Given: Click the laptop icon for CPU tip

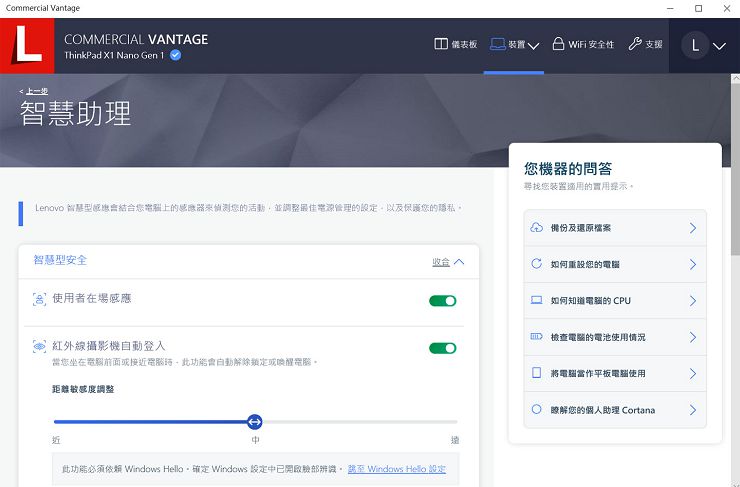Looking at the screenshot, I should [x=537, y=300].
